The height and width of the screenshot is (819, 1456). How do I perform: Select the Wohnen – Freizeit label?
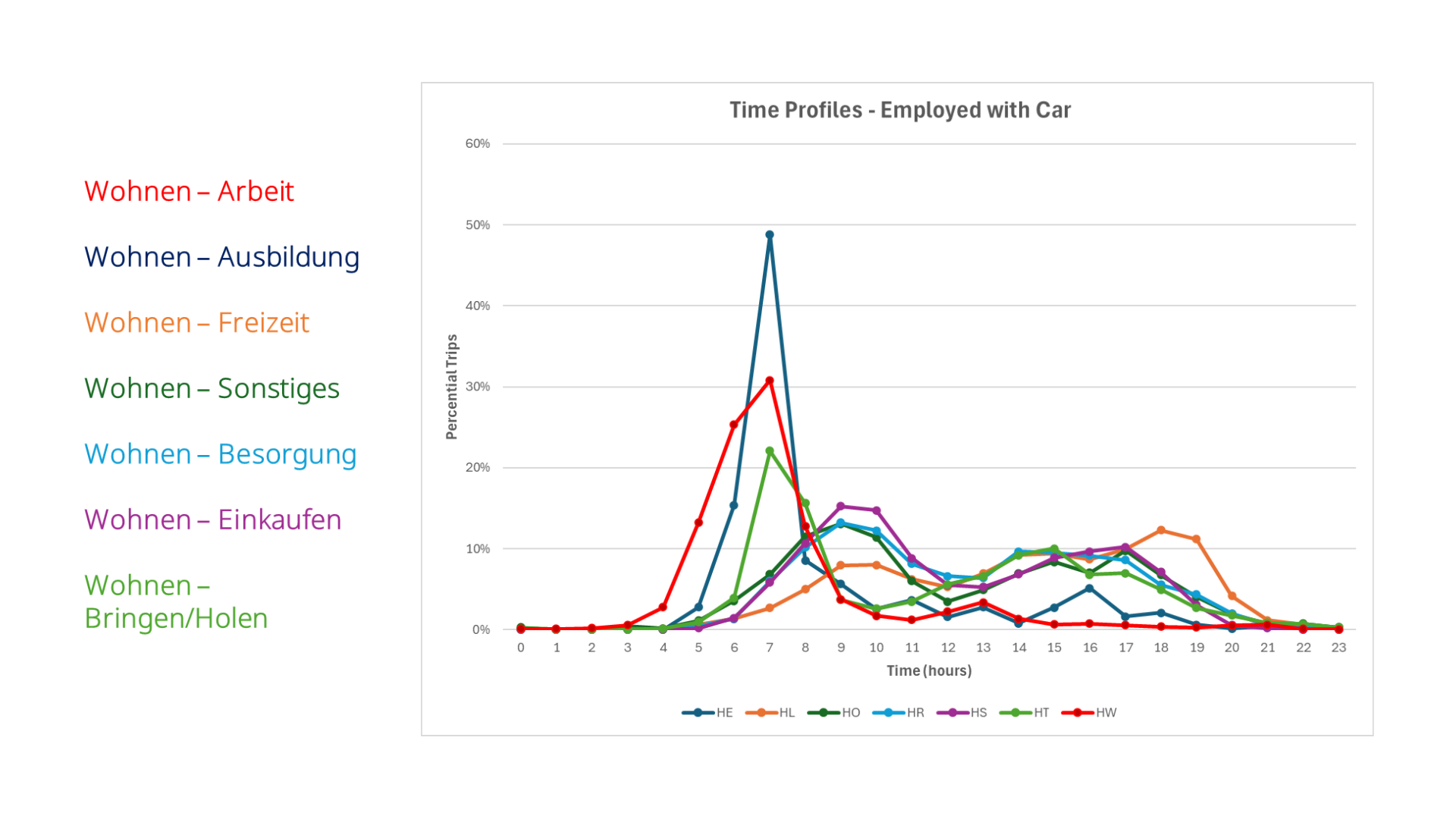[x=196, y=323]
